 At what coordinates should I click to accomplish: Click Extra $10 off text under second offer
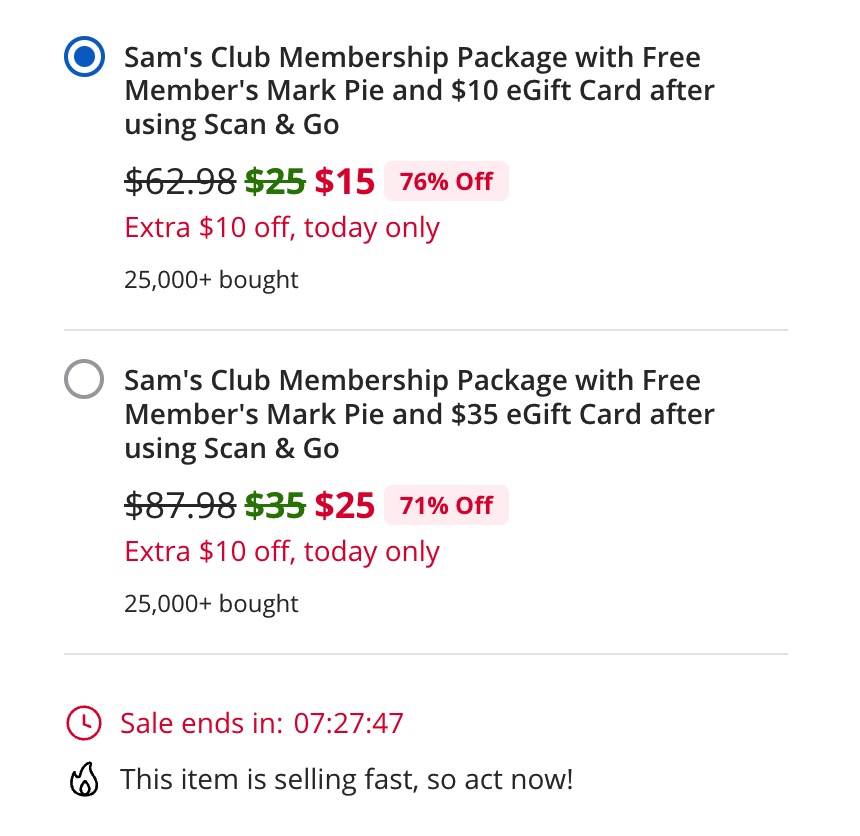(281, 551)
